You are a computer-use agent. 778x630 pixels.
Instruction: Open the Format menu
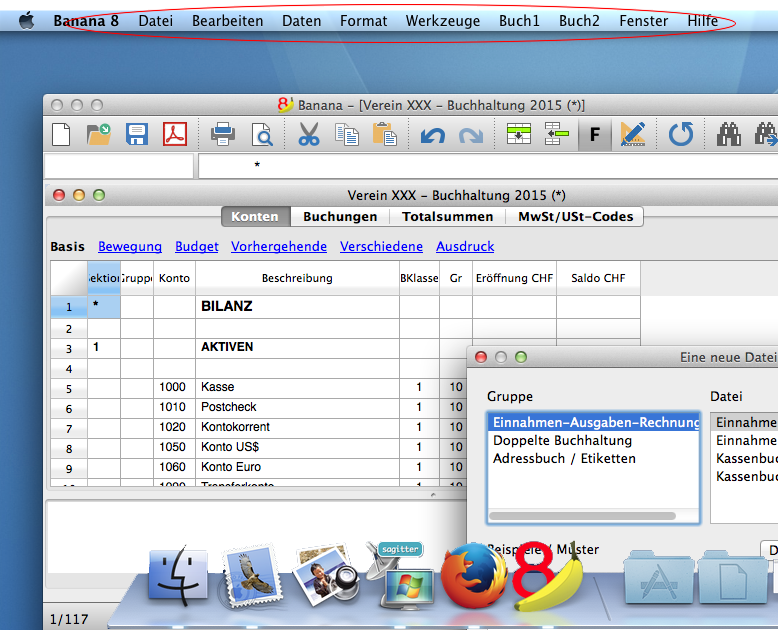pos(363,21)
